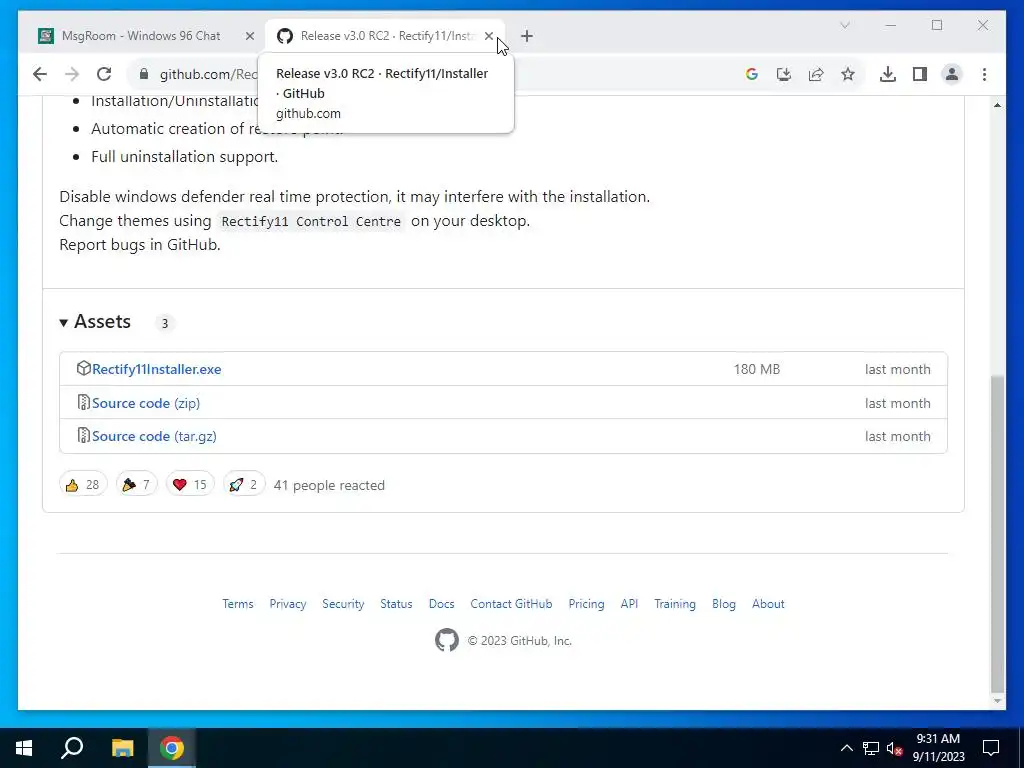Open the Blog footer link

[724, 604]
